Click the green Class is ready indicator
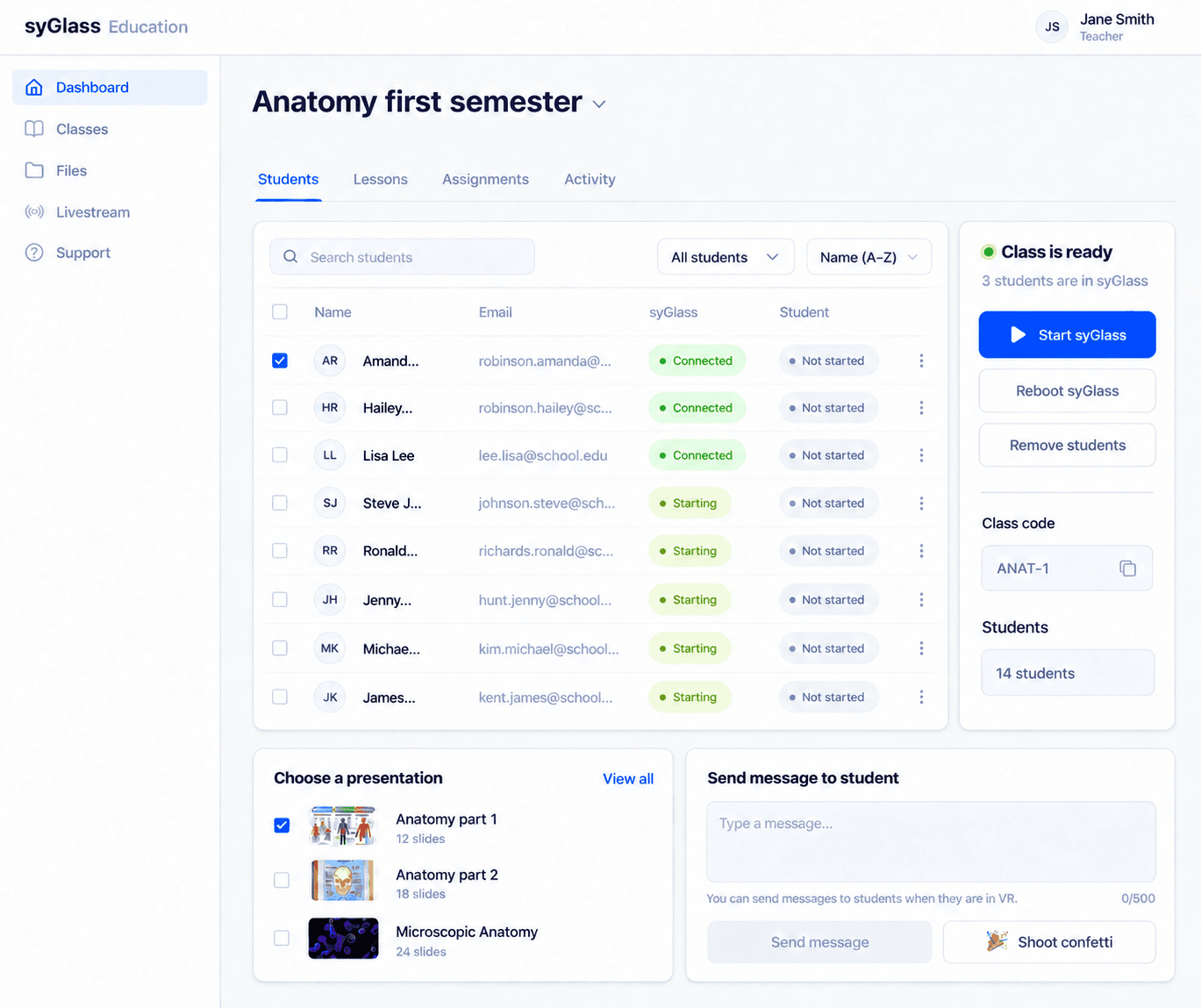The height and width of the screenshot is (1008, 1201). tap(989, 252)
